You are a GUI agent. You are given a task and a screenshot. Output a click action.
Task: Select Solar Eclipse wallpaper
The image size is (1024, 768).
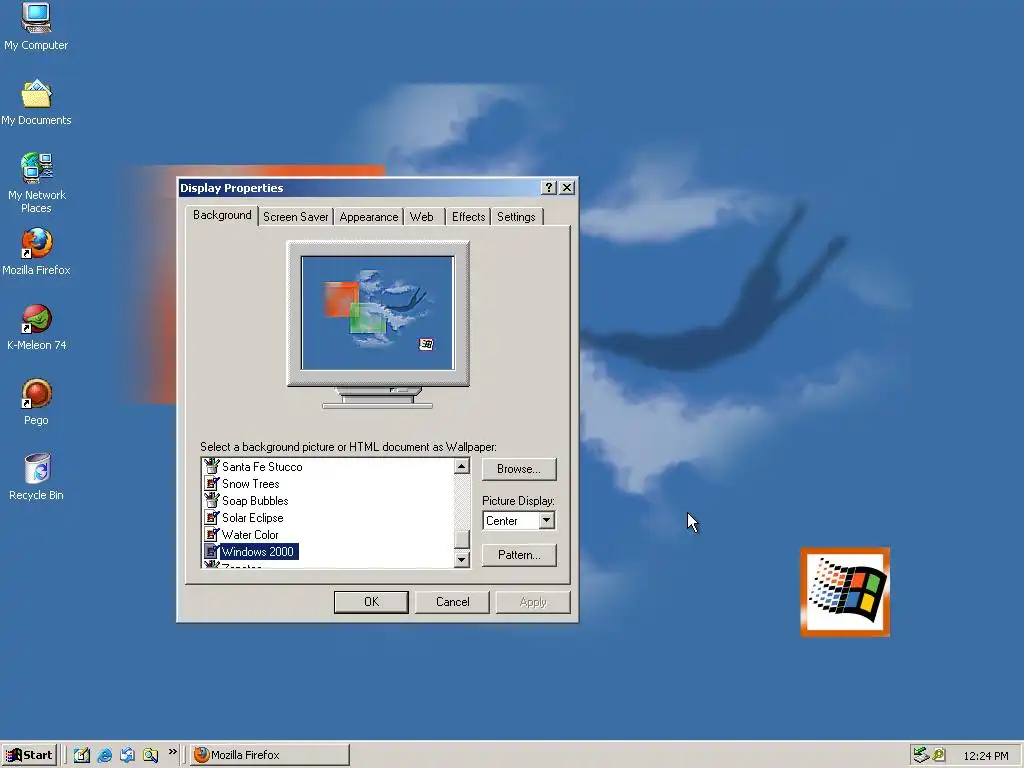pyautogui.click(x=252, y=518)
